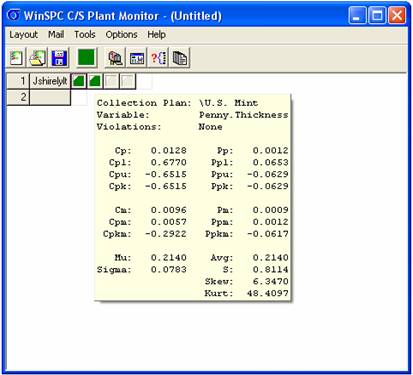Click the \U.S. Mint collection plan text

point(228,103)
